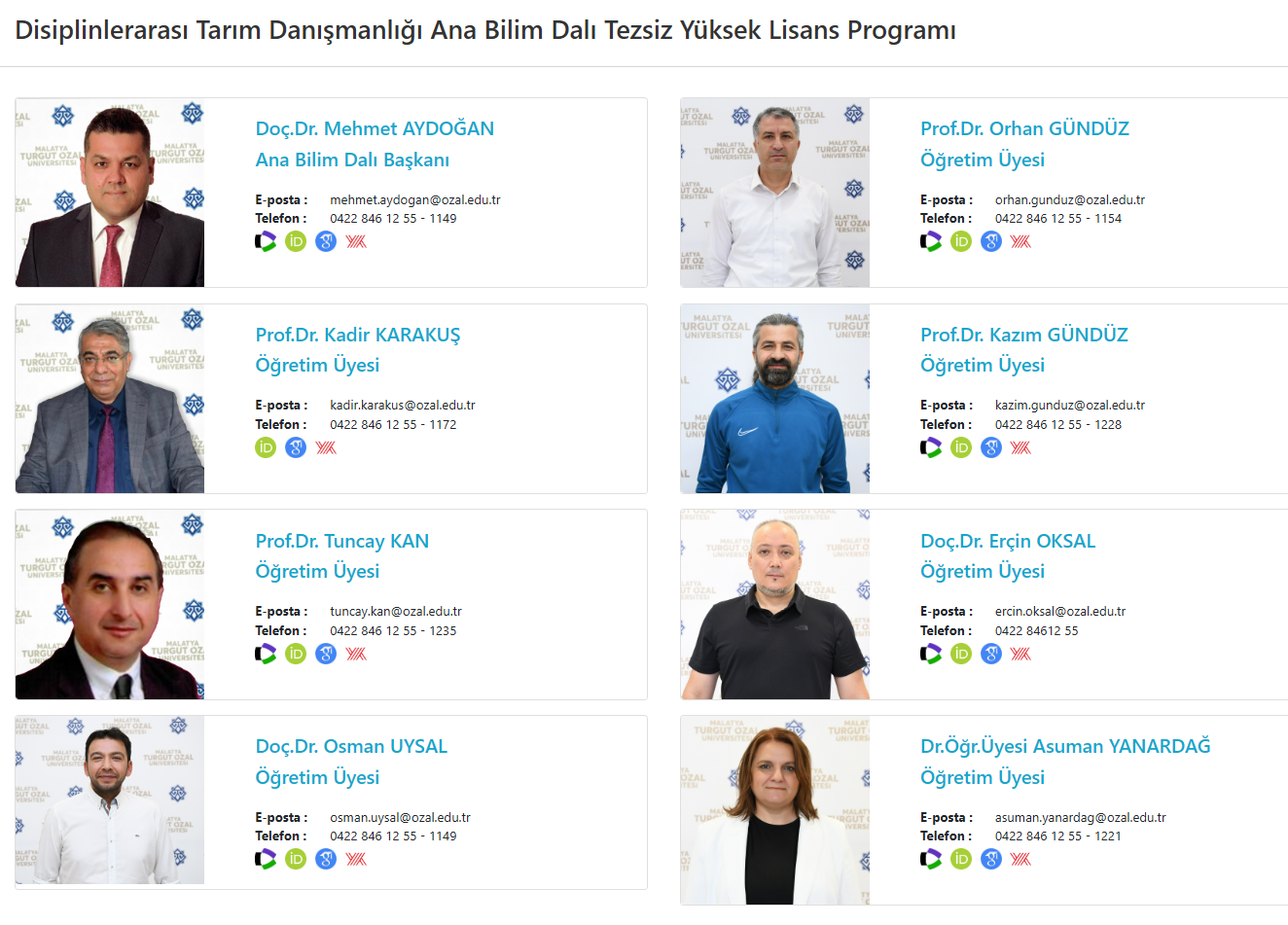Open Kadir KARAKUŞ's ORCID icon
This screenshot has width=1288, height=925.
[x=266, y=447]
